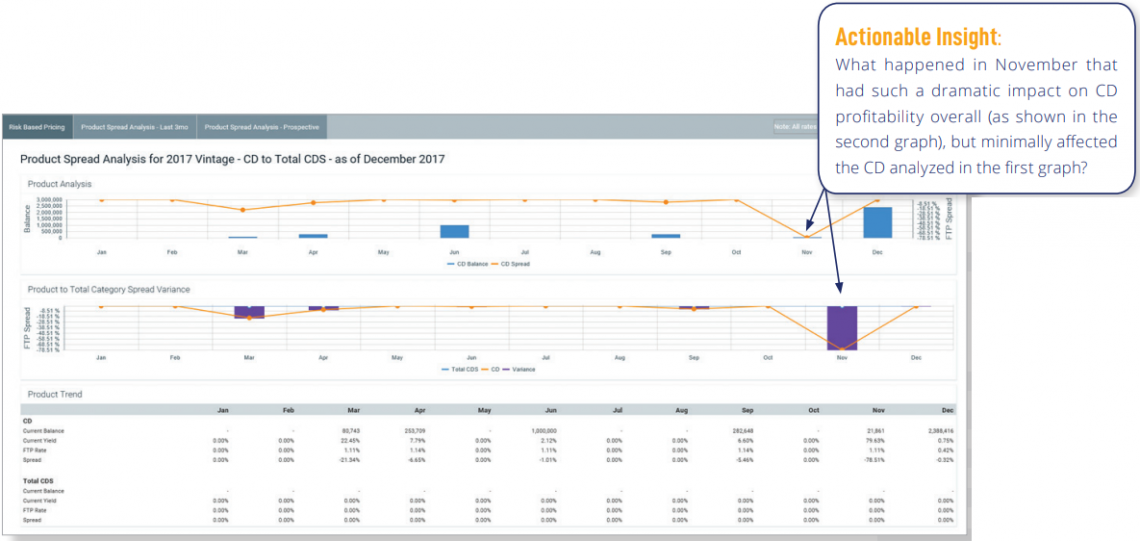This screenshot has height=541, width=1140.
Task: Select the 1,000,000 balance cell
Action: click(545, 430)
